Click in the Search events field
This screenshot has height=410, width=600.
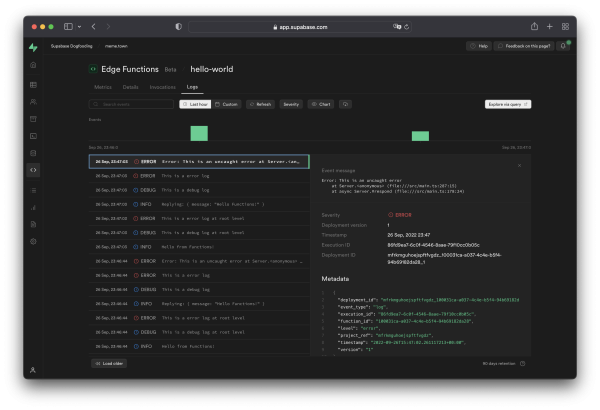[130, 104]
